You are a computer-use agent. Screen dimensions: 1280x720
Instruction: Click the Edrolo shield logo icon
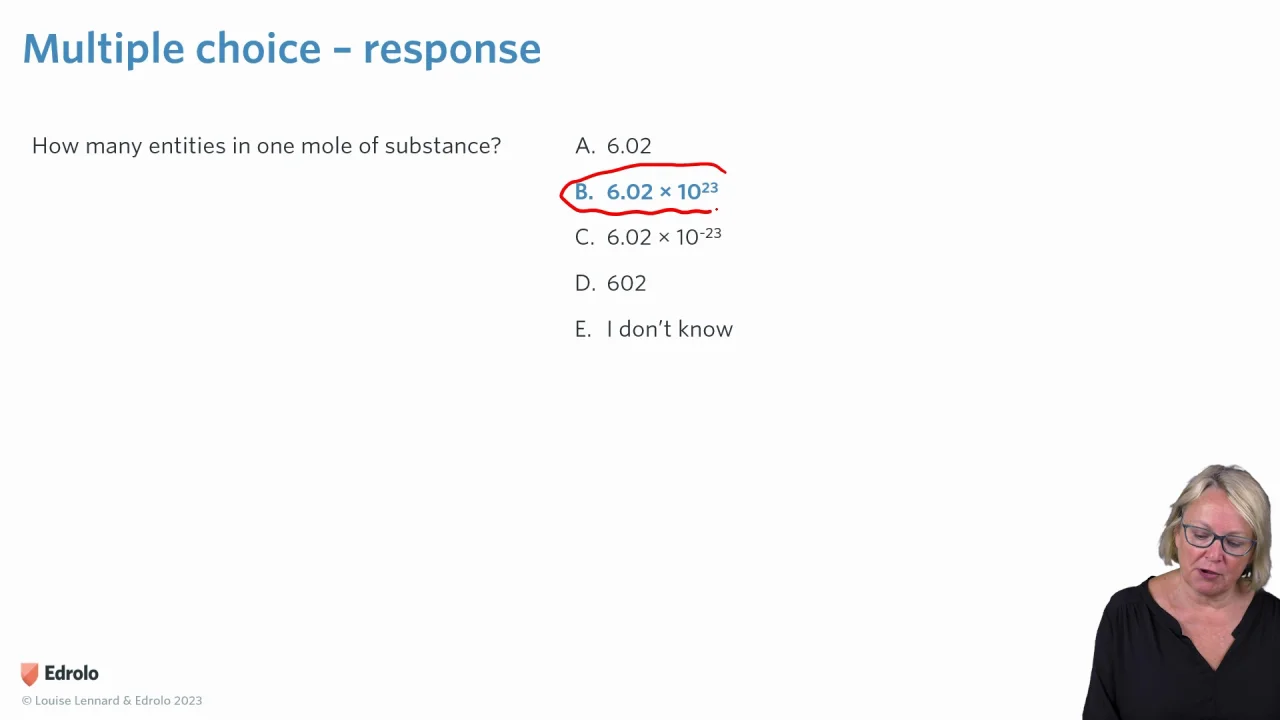[x=30, y=674]
